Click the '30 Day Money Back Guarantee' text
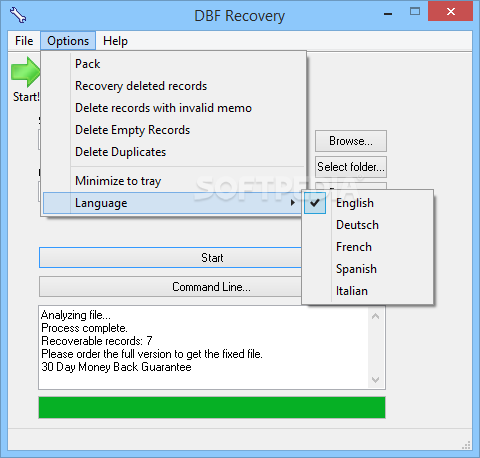Screen dimensions: 480x458 (x=116, y=367)
